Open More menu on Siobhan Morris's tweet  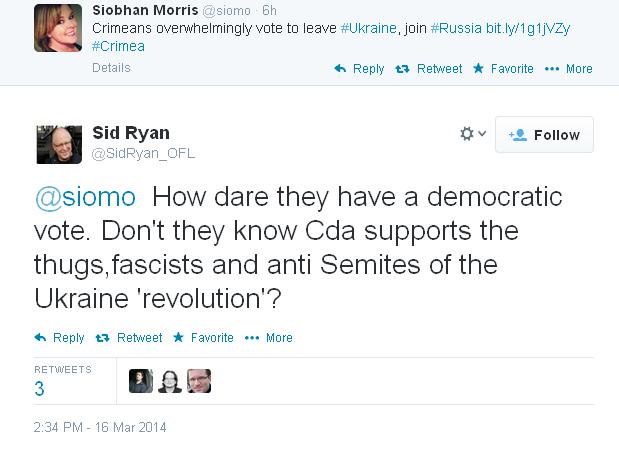coord(568,69)
